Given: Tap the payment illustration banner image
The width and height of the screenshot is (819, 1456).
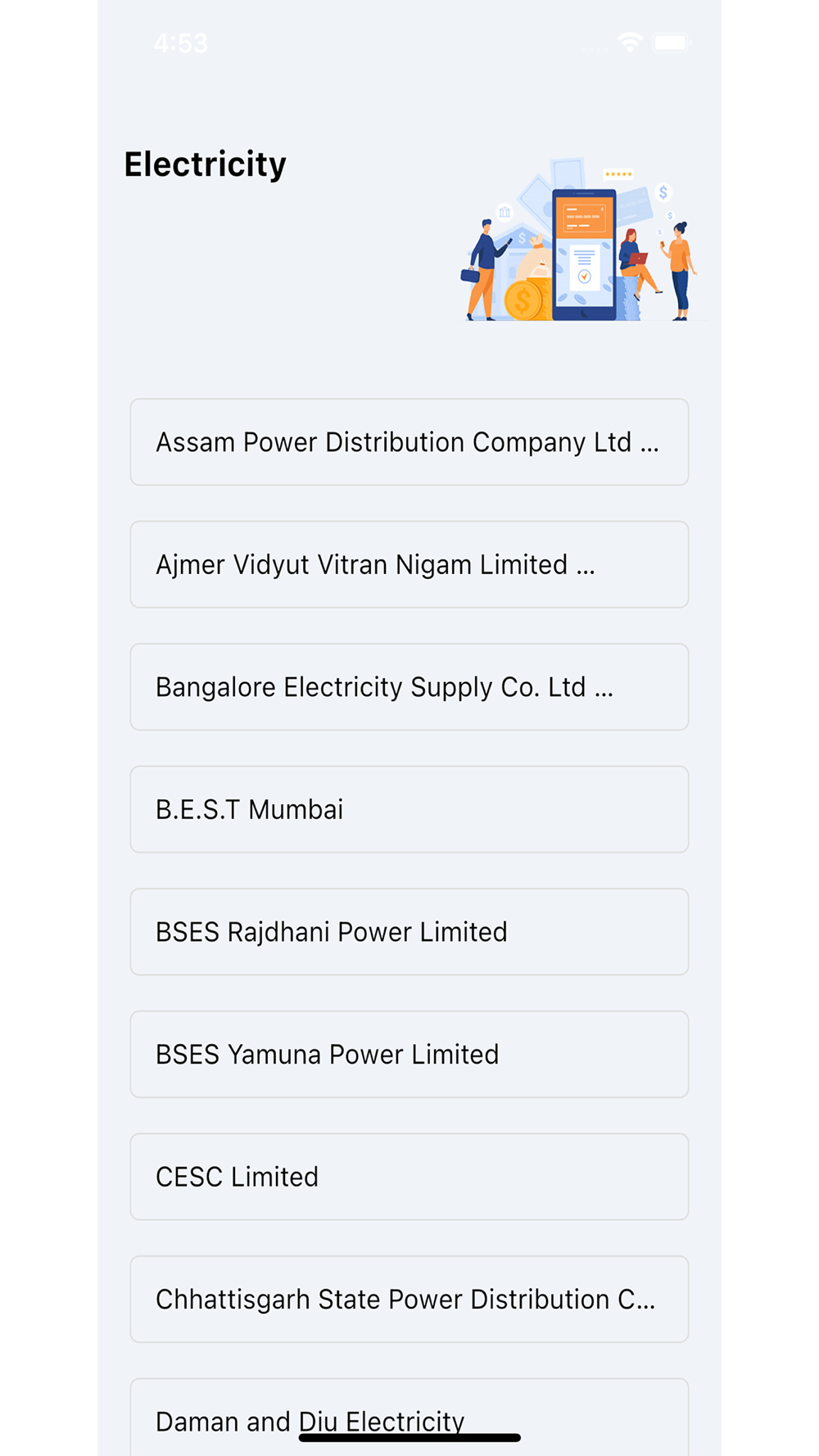Looking at the screenshot, I should tap(579, 239).
